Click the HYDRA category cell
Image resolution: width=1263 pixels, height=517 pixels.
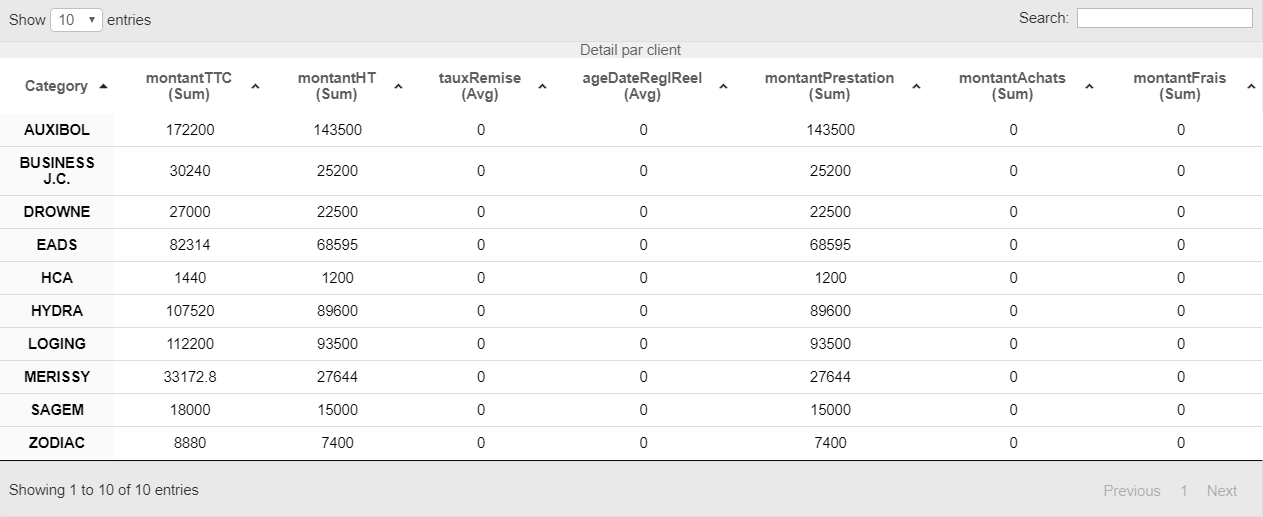point(57,311)
